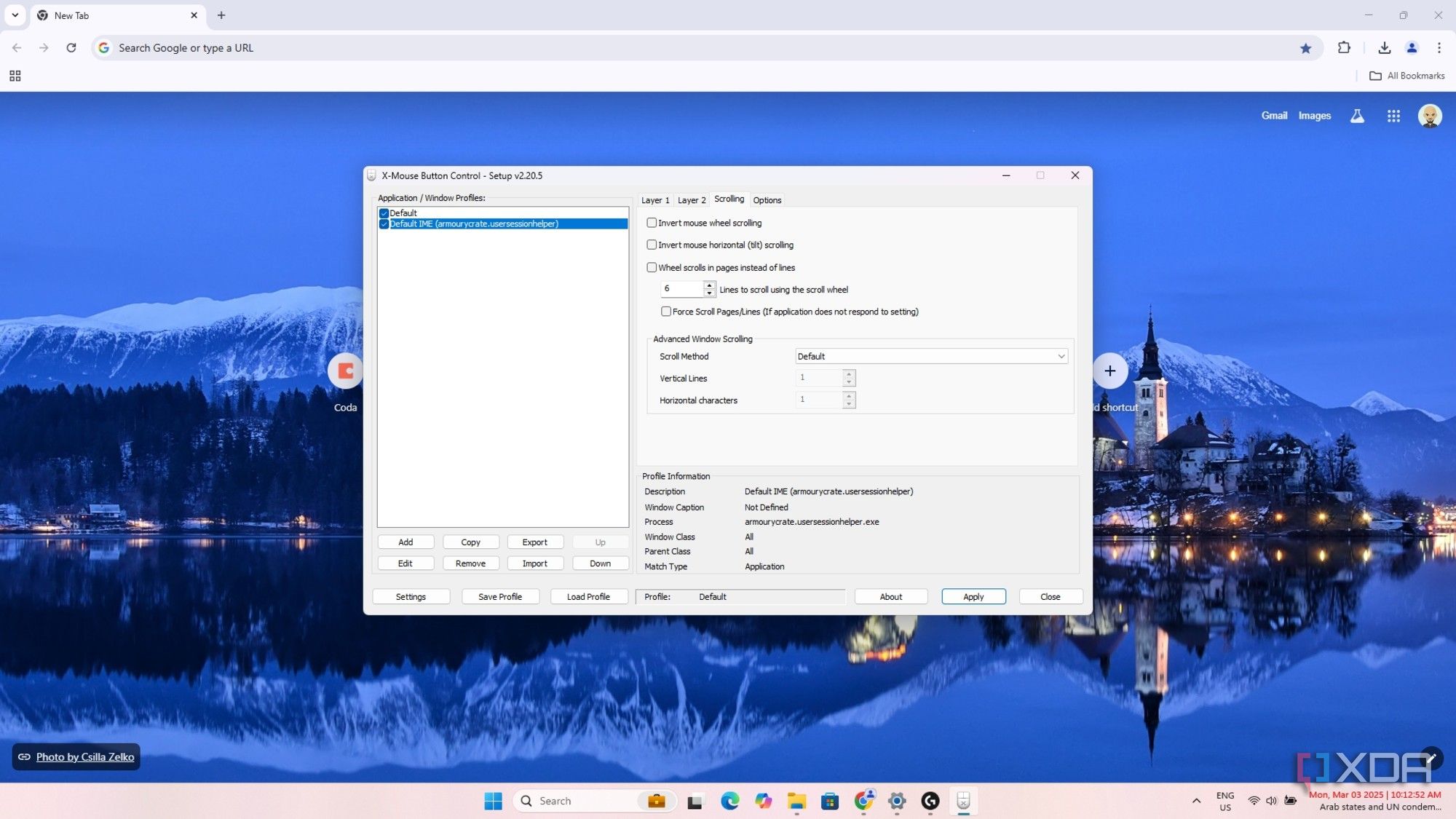1456x819 pixels.
Task: Bookmark this tab with the star icon
Action: pos(1305,48)
